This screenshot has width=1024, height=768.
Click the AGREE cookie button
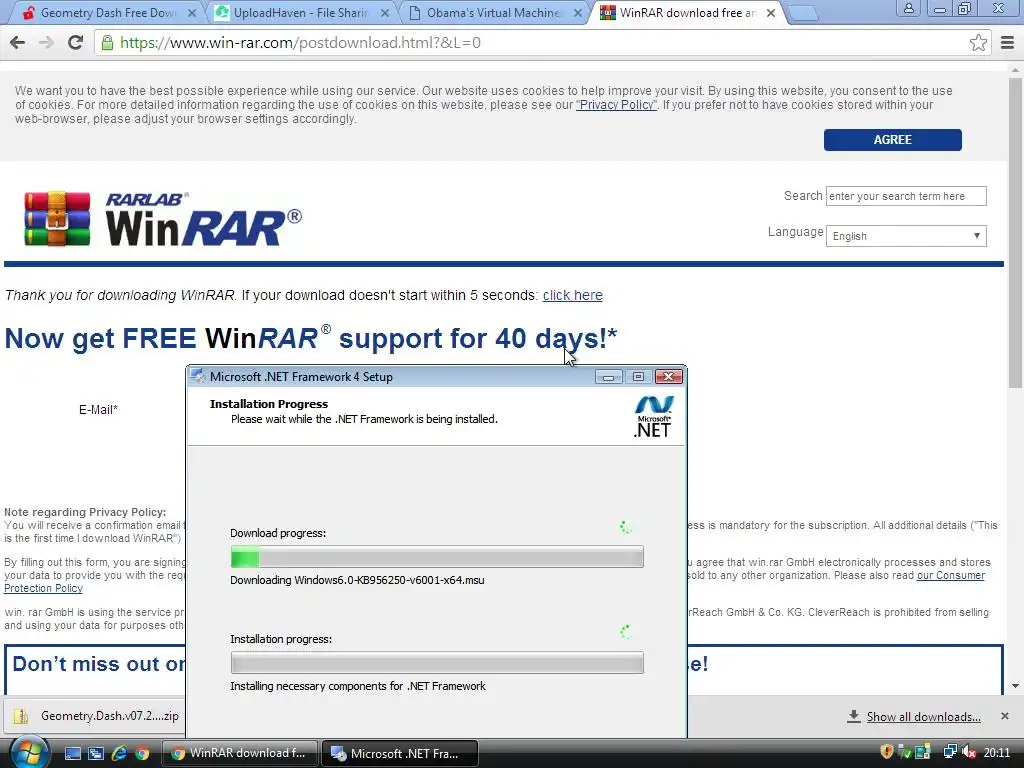coord(892,140)
